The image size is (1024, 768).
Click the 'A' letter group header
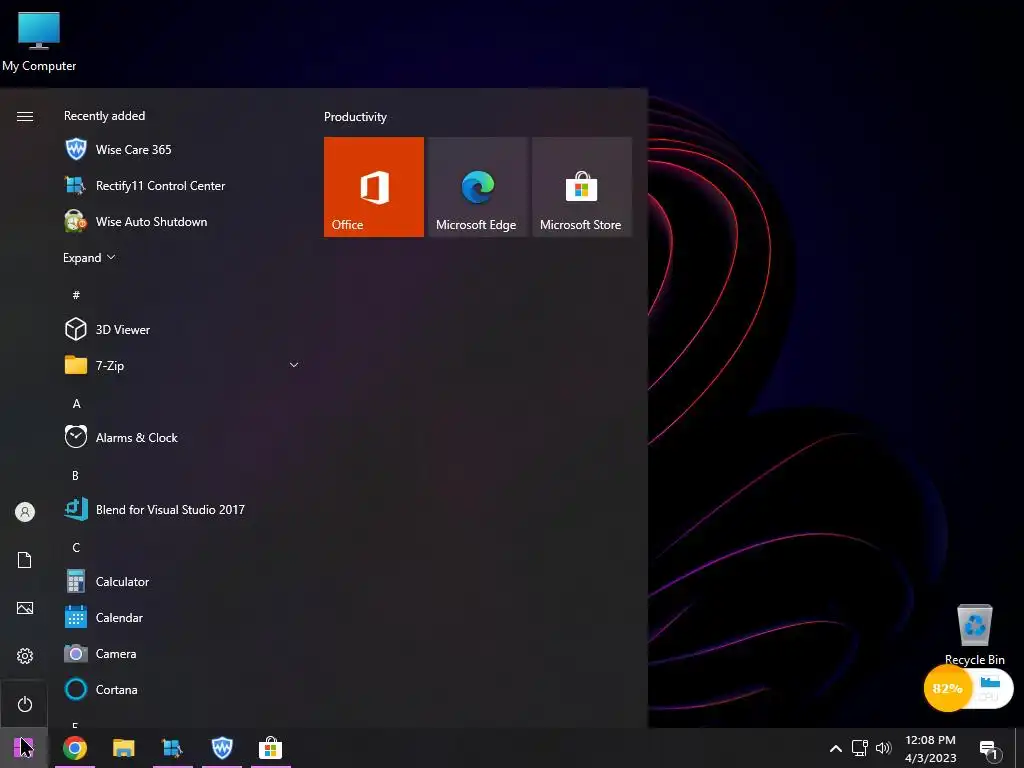pos(76,404)
